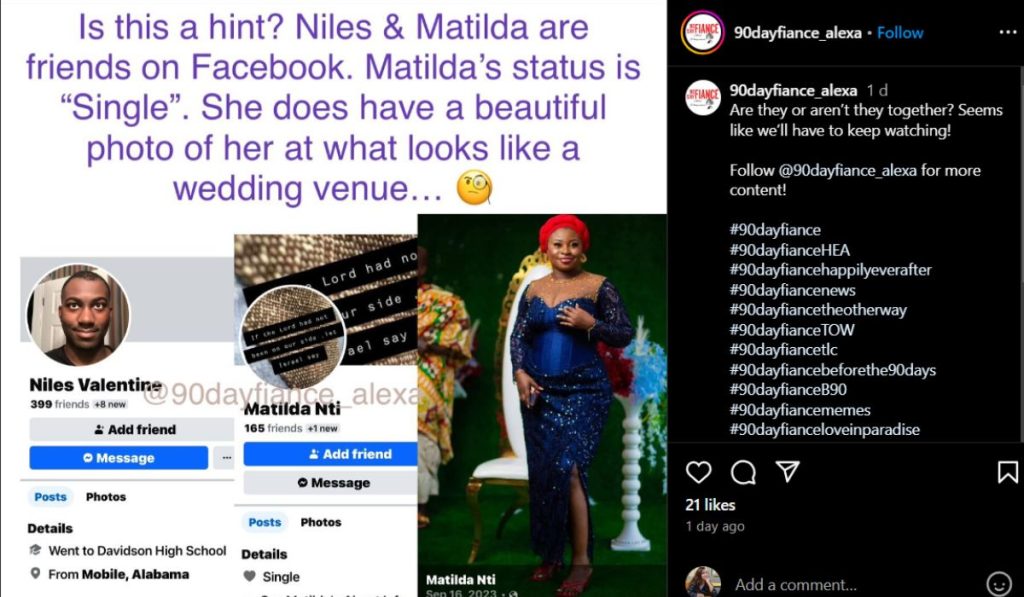Open Niles Valentine's round profile photo
Screen dimensions: 1024x597
(78, 315)
